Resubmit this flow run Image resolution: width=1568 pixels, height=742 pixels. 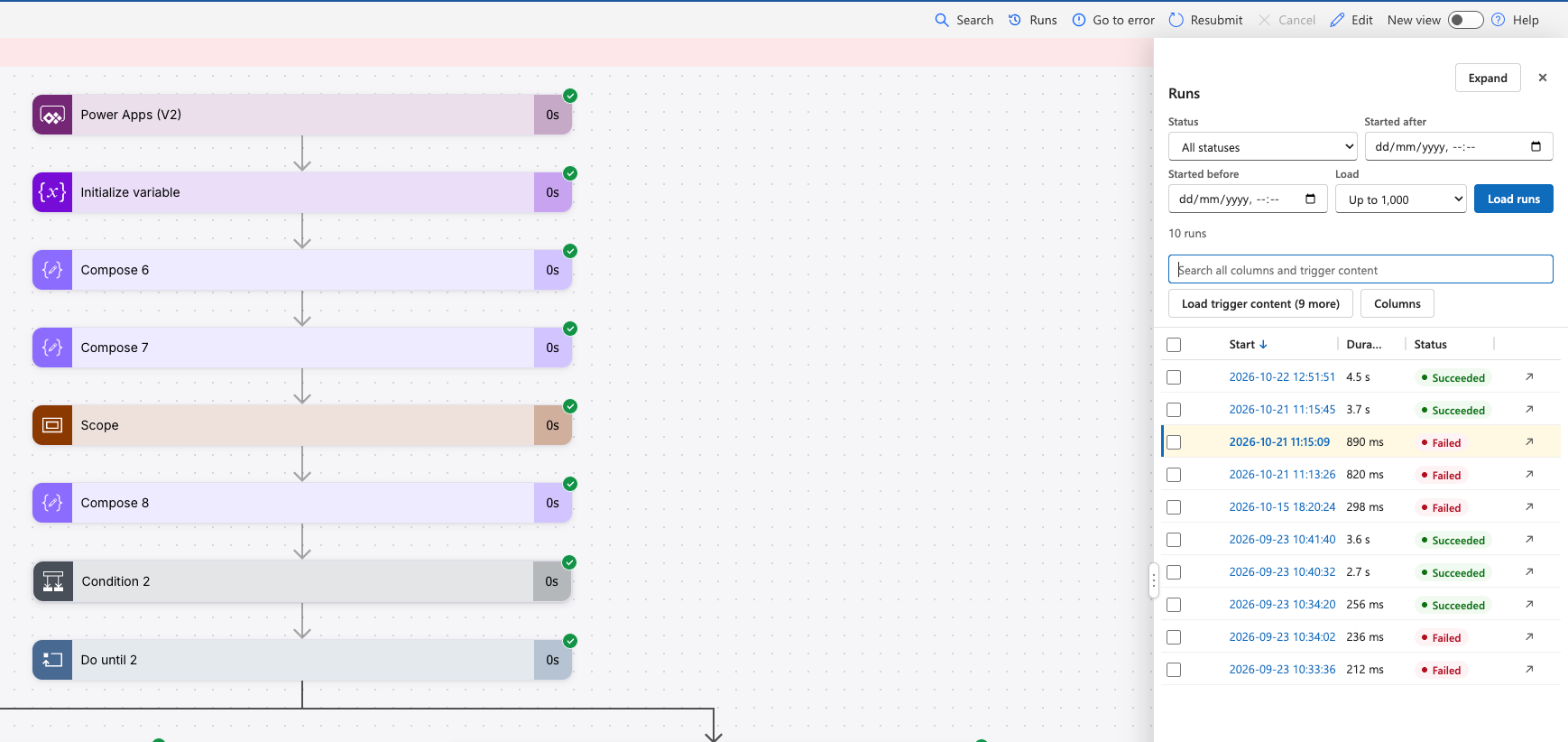click(1205, 20)
